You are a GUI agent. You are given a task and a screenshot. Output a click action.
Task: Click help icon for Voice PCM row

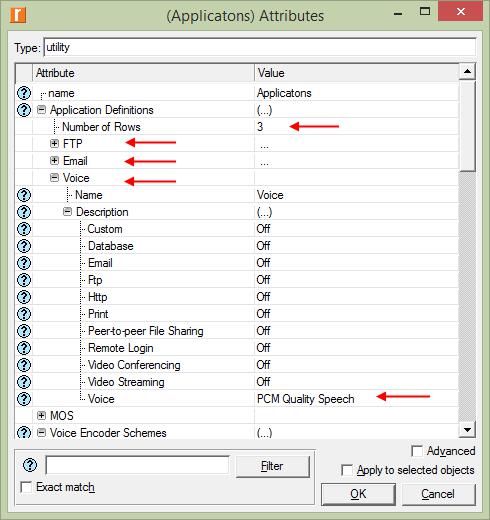24,399
